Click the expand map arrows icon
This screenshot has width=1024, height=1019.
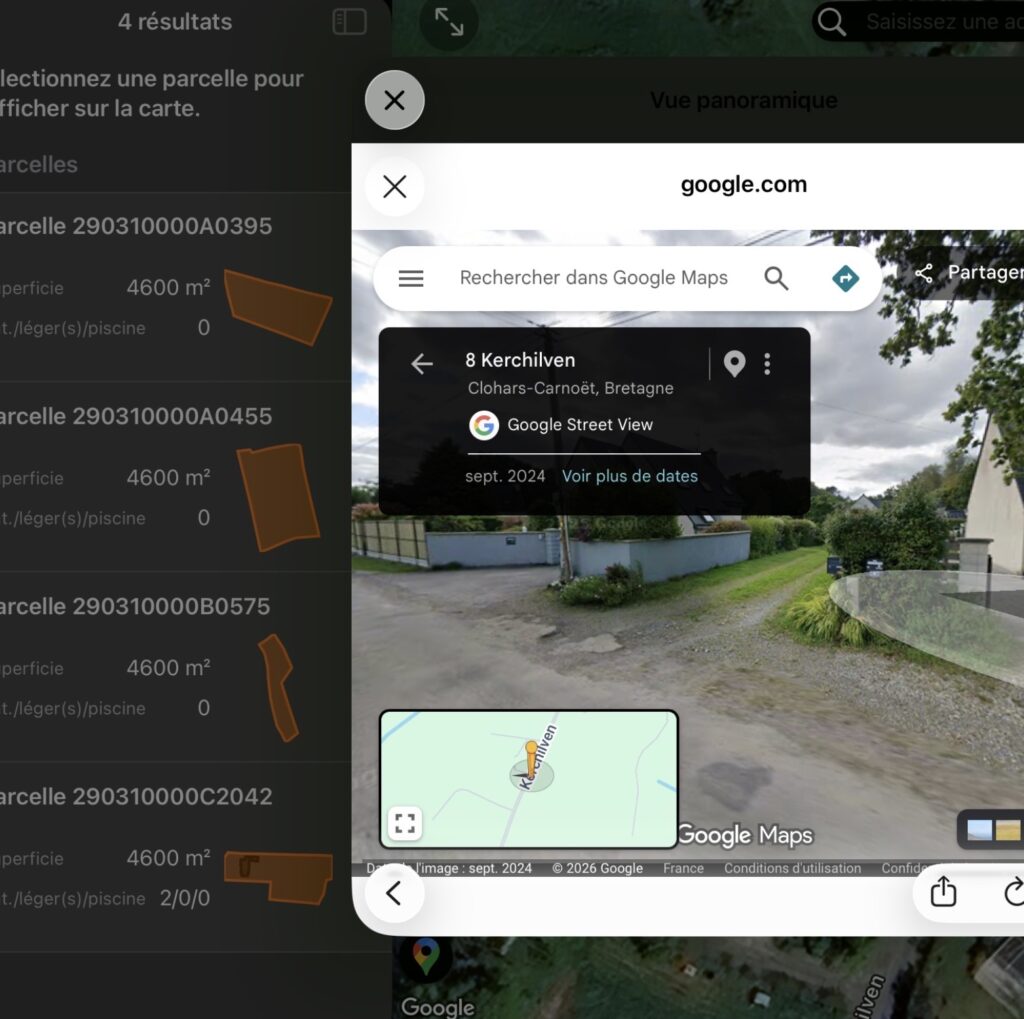449,22
